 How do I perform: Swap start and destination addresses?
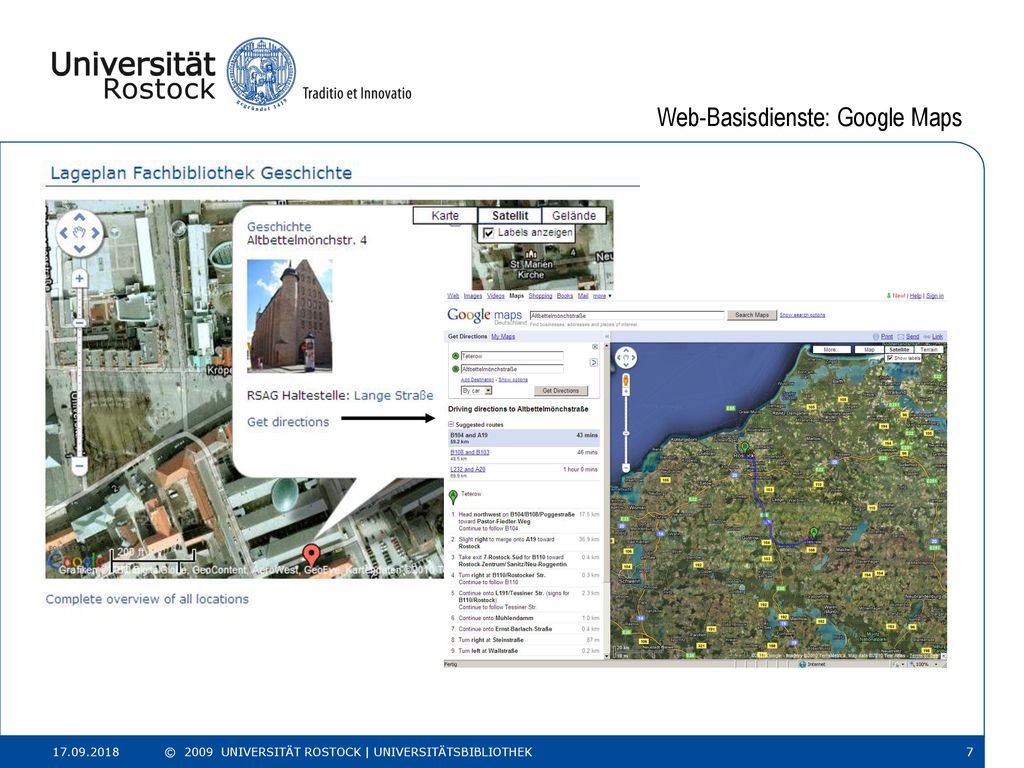[594, 362]
